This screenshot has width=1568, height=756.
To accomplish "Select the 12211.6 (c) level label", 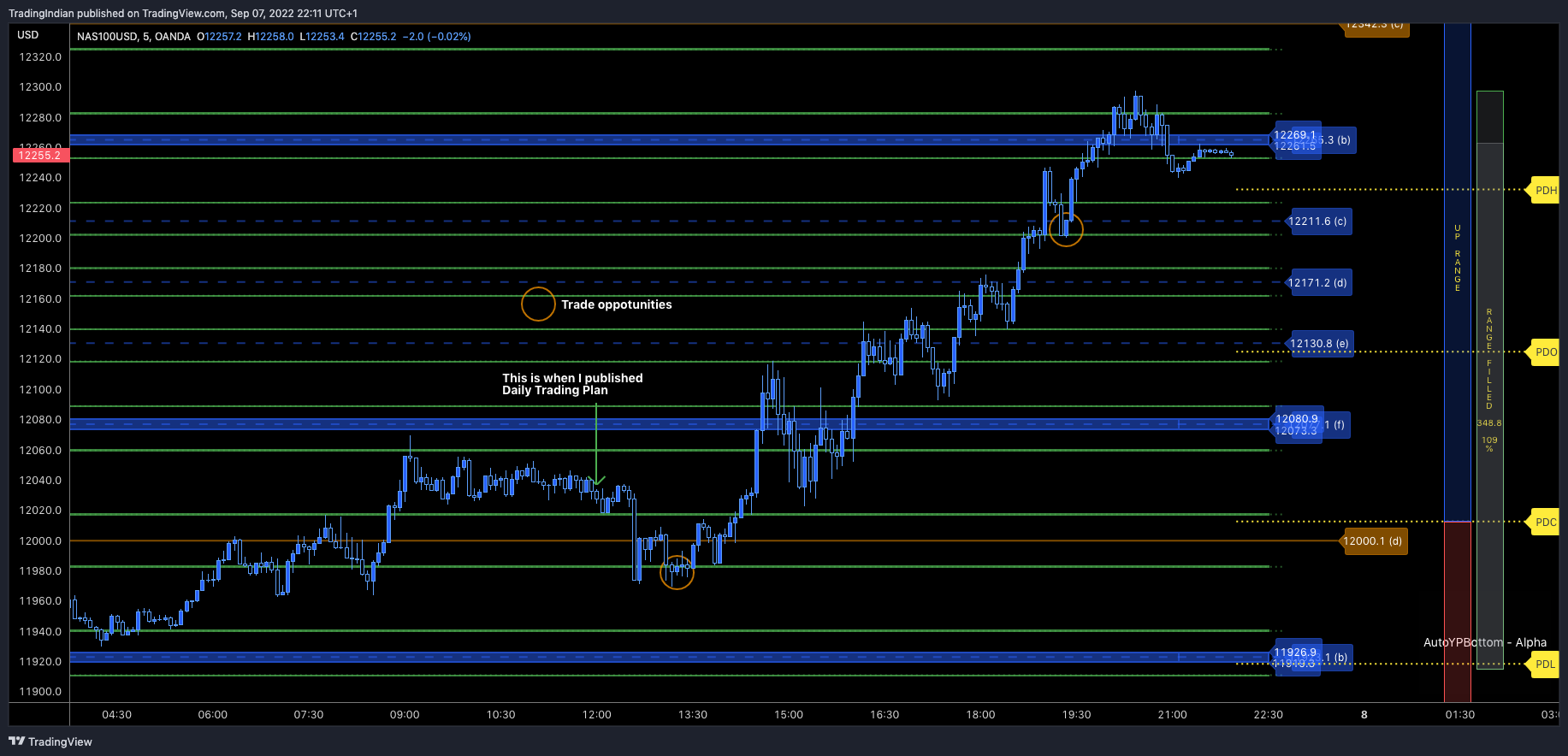I will tap(1317, 221).
